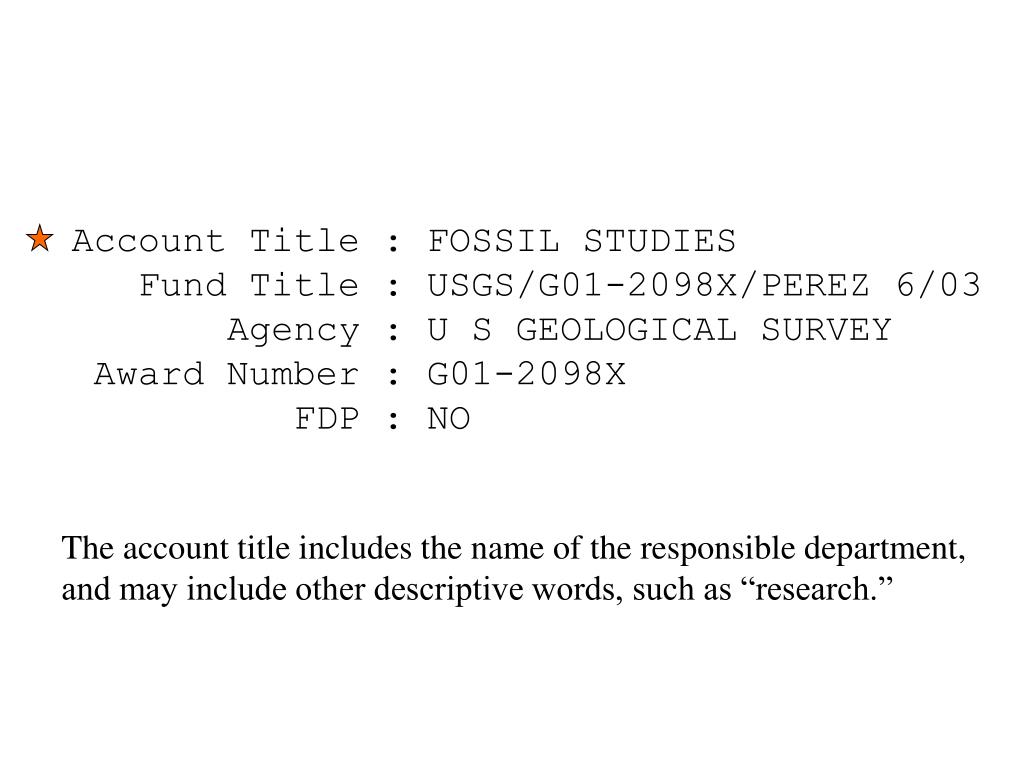Select the Account Title label
This screenshot has width=1024, height=768.
[216, 241]
